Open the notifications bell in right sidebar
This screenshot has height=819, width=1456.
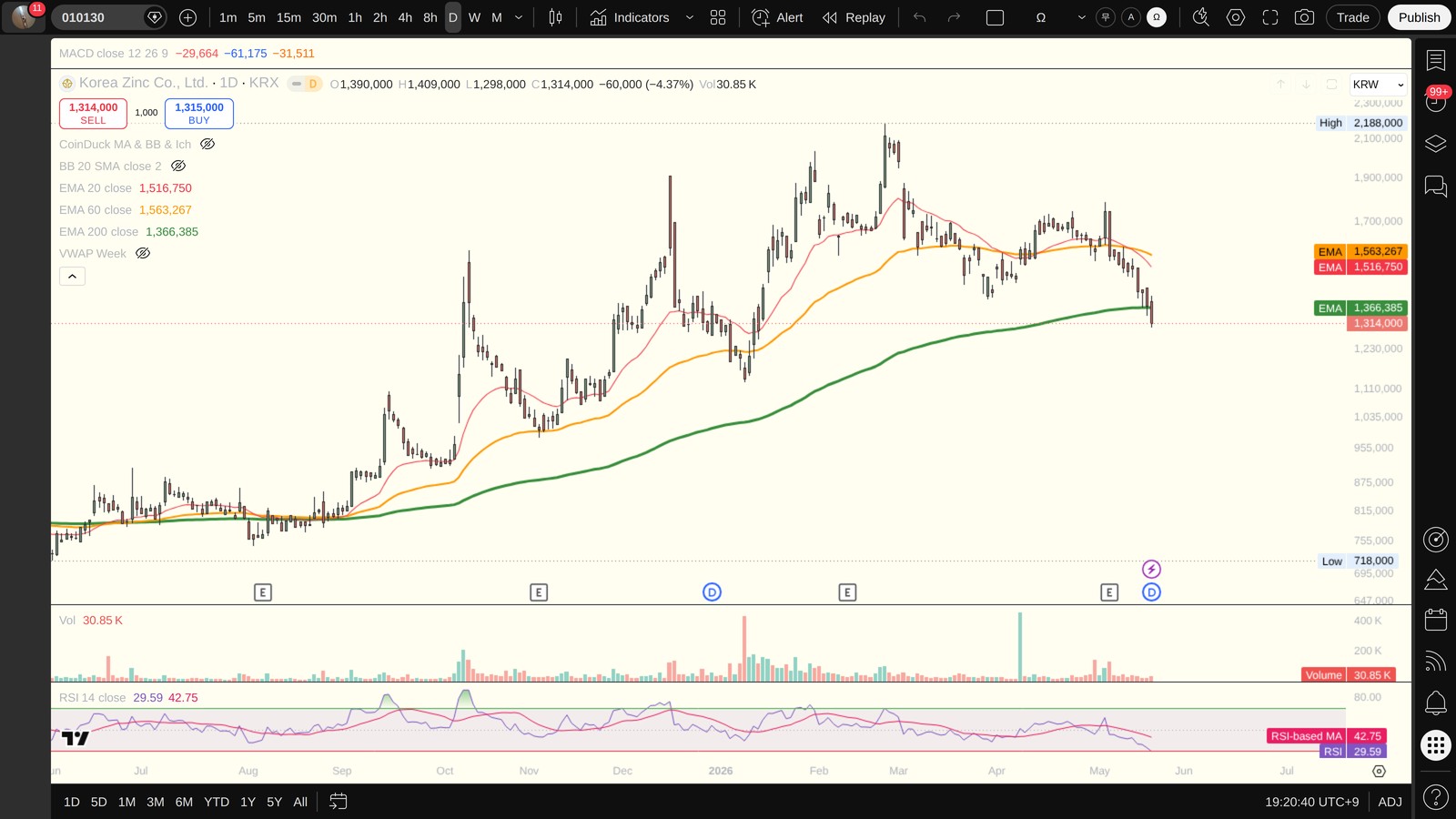(x=1436, y=703)
